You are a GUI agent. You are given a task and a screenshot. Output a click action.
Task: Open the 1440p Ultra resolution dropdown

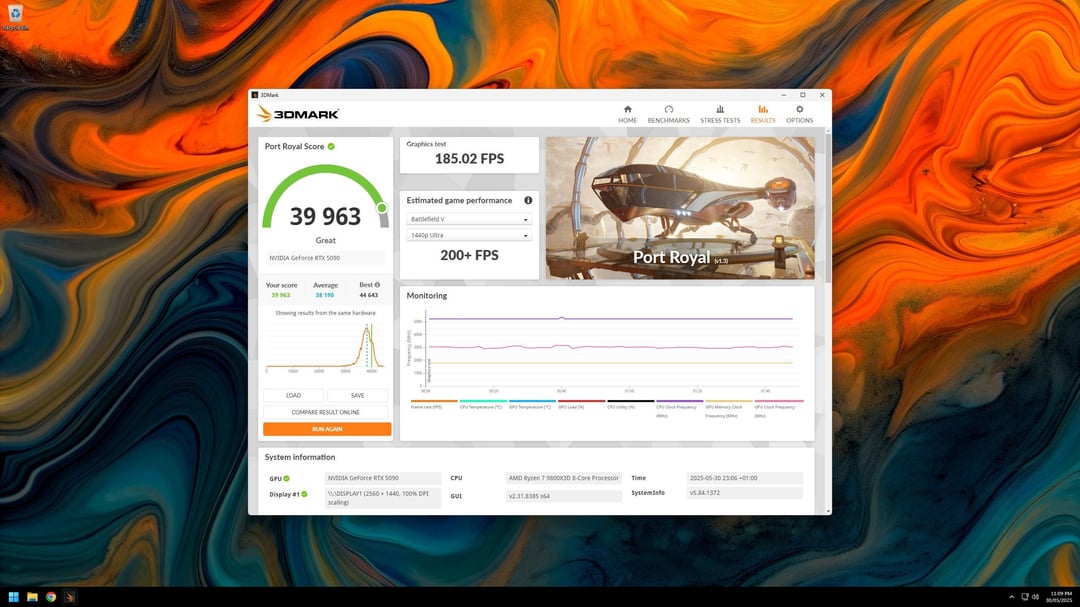point(469,236)
